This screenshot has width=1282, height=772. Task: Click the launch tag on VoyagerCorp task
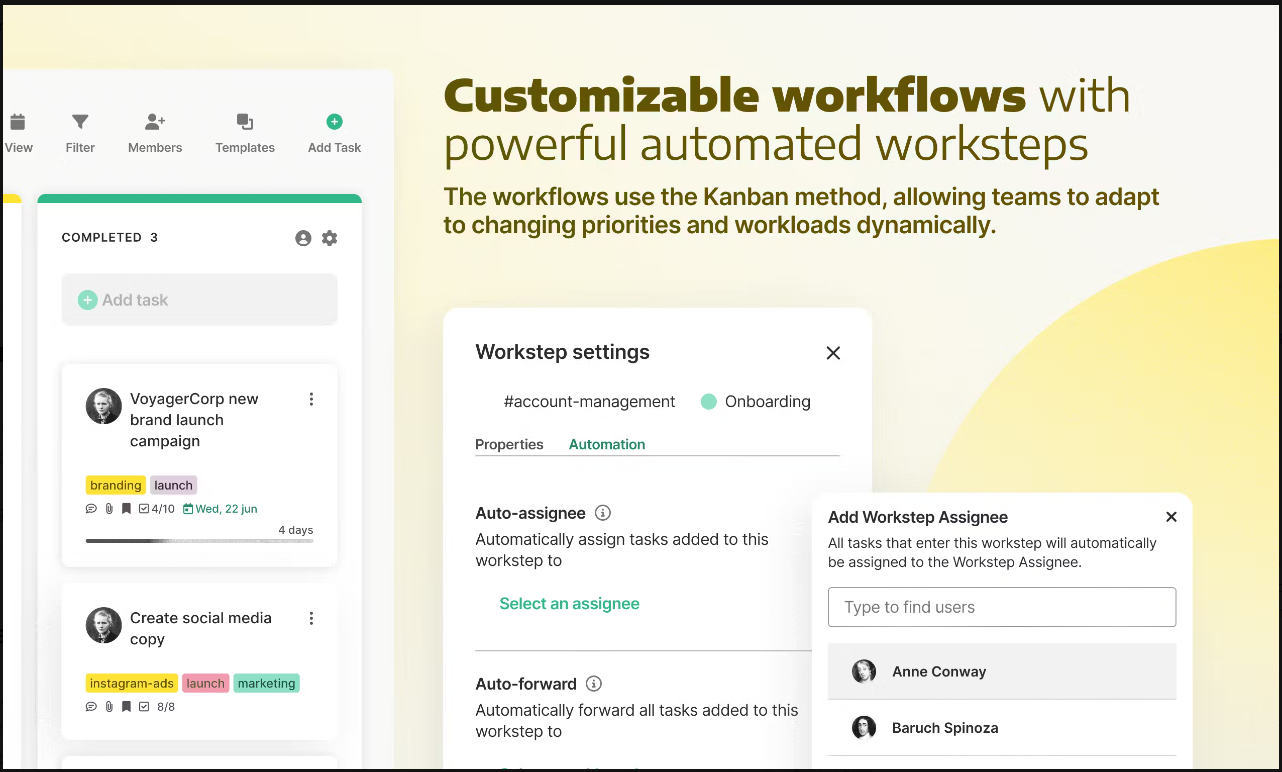pyautogui.click(x=173, y=485)
